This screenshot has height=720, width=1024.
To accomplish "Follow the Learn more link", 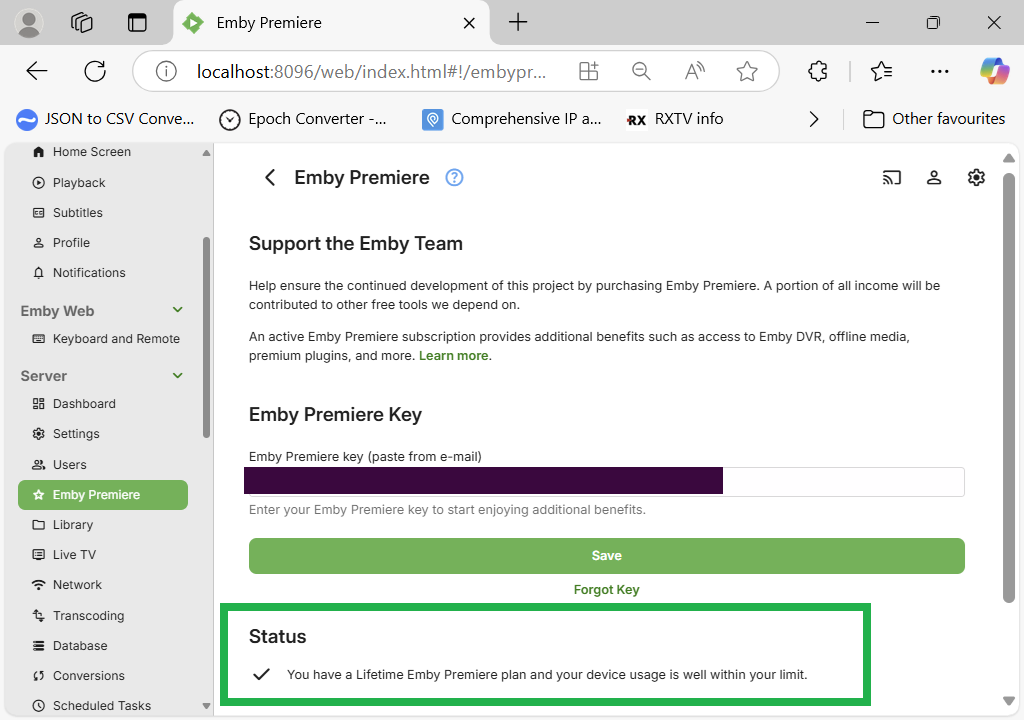I will tap(454, 356).
